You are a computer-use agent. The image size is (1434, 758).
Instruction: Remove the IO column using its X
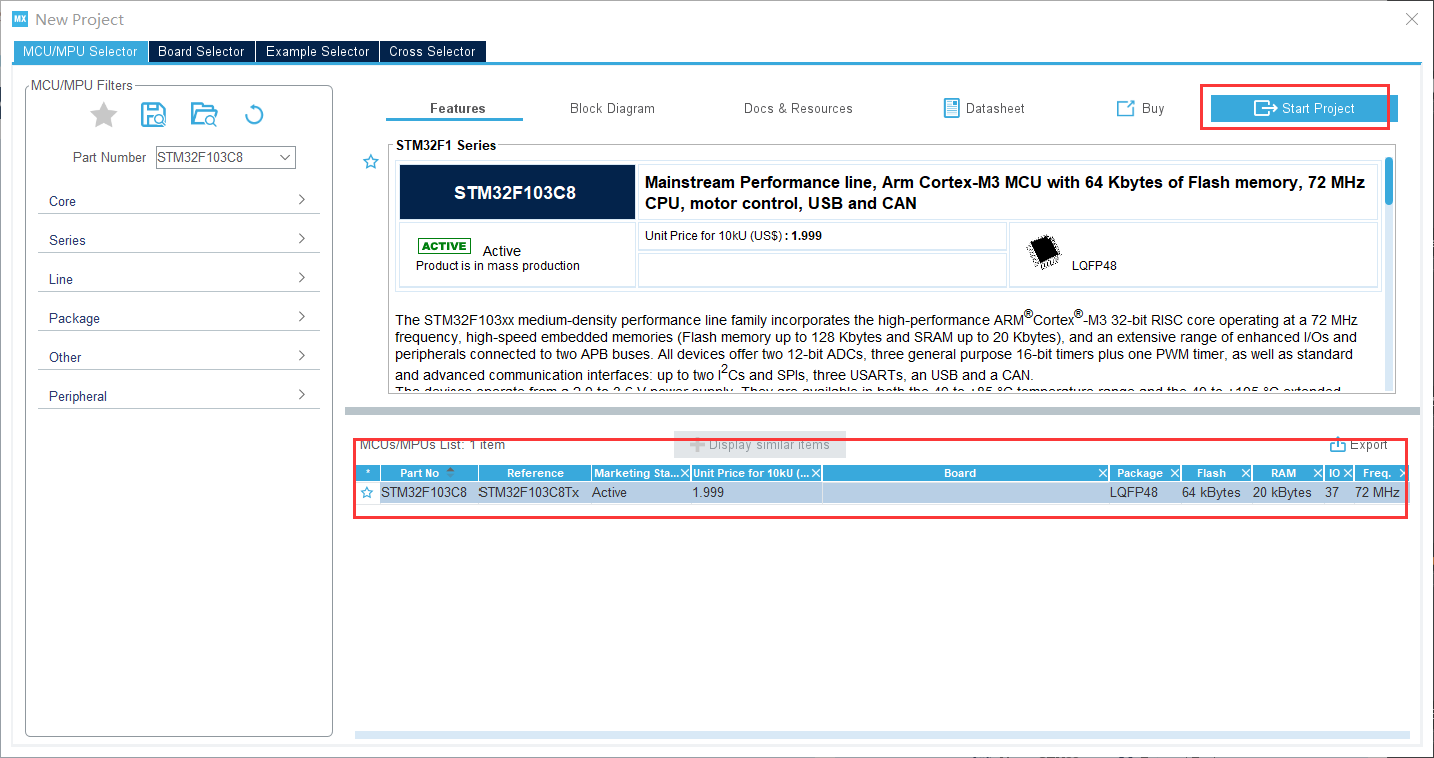1348,474
